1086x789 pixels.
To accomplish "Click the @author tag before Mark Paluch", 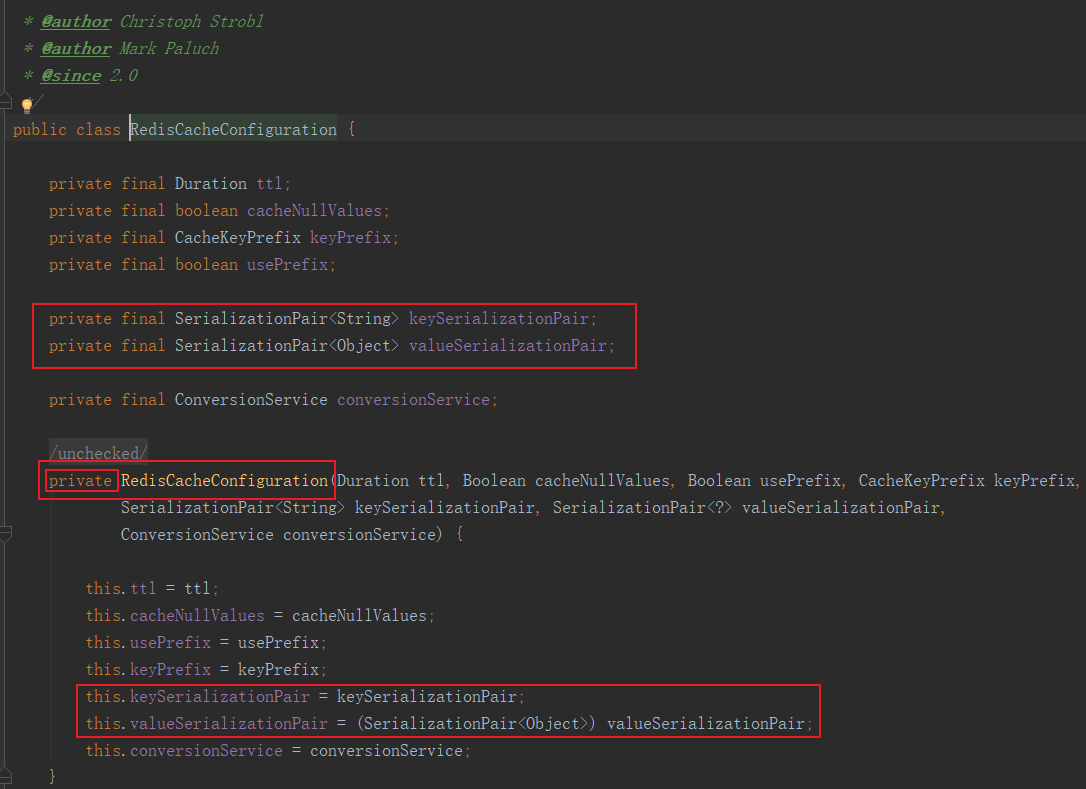I will point(75,48).
